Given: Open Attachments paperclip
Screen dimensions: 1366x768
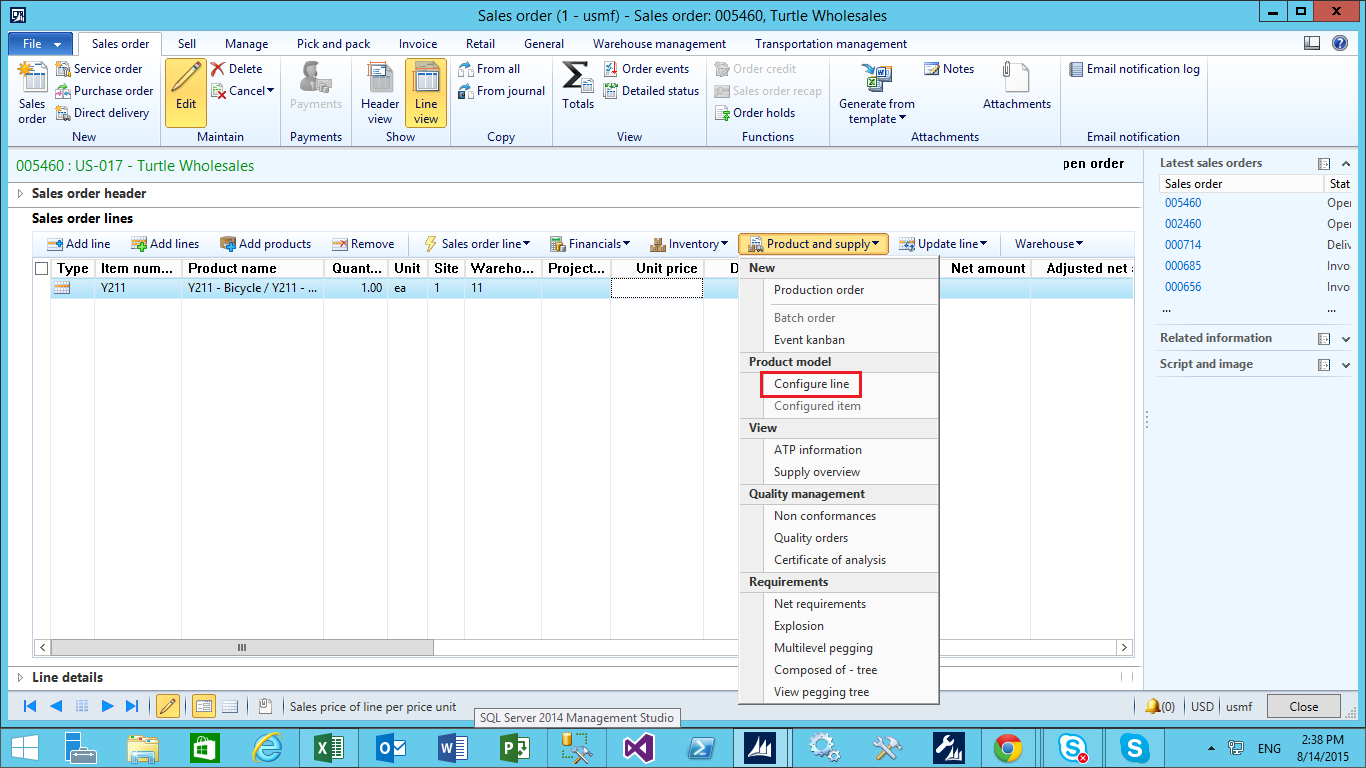Looking at the screenshot, I should 1017,86.
